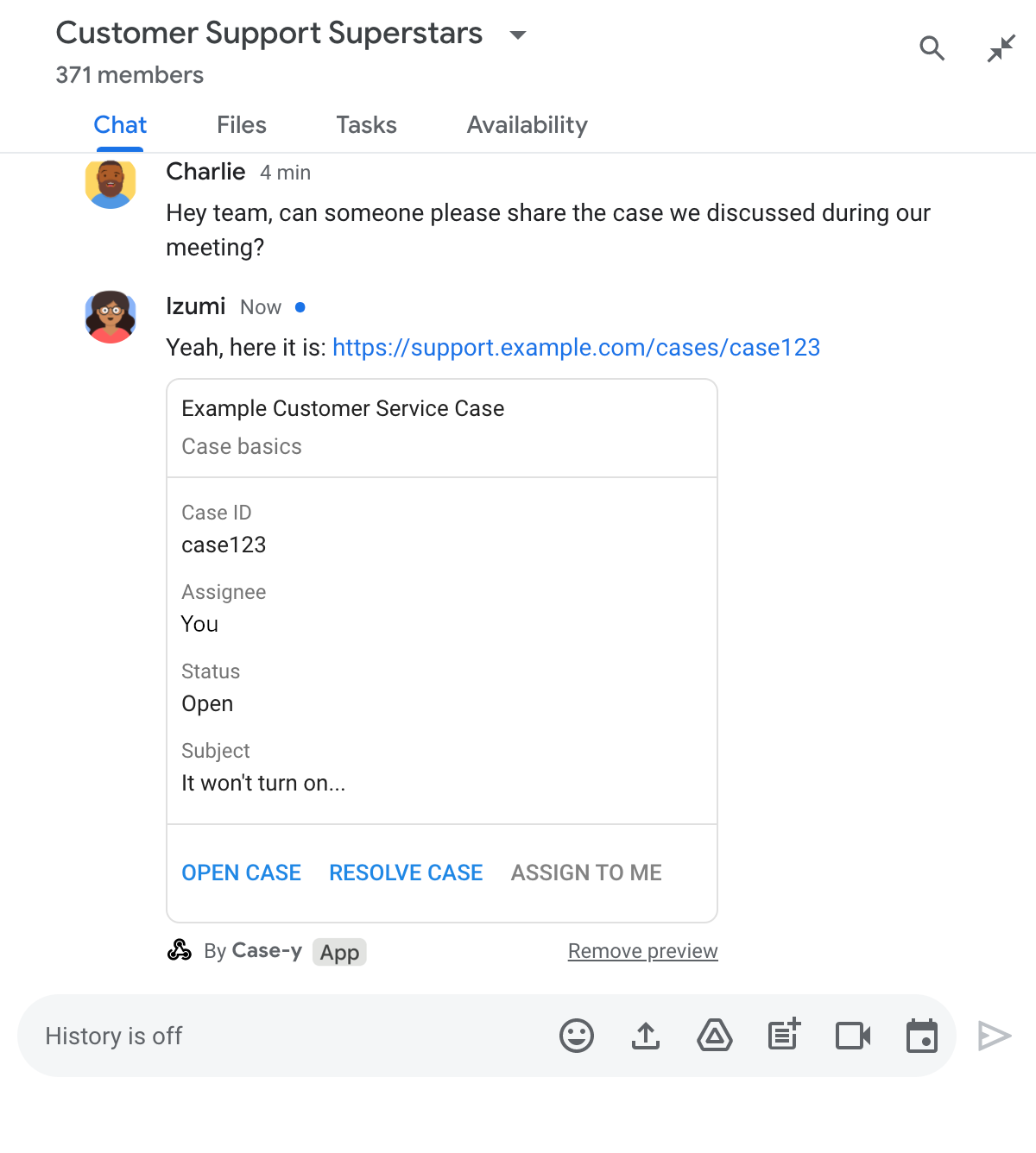Attach a file from Google Drive

[715, 1036]
